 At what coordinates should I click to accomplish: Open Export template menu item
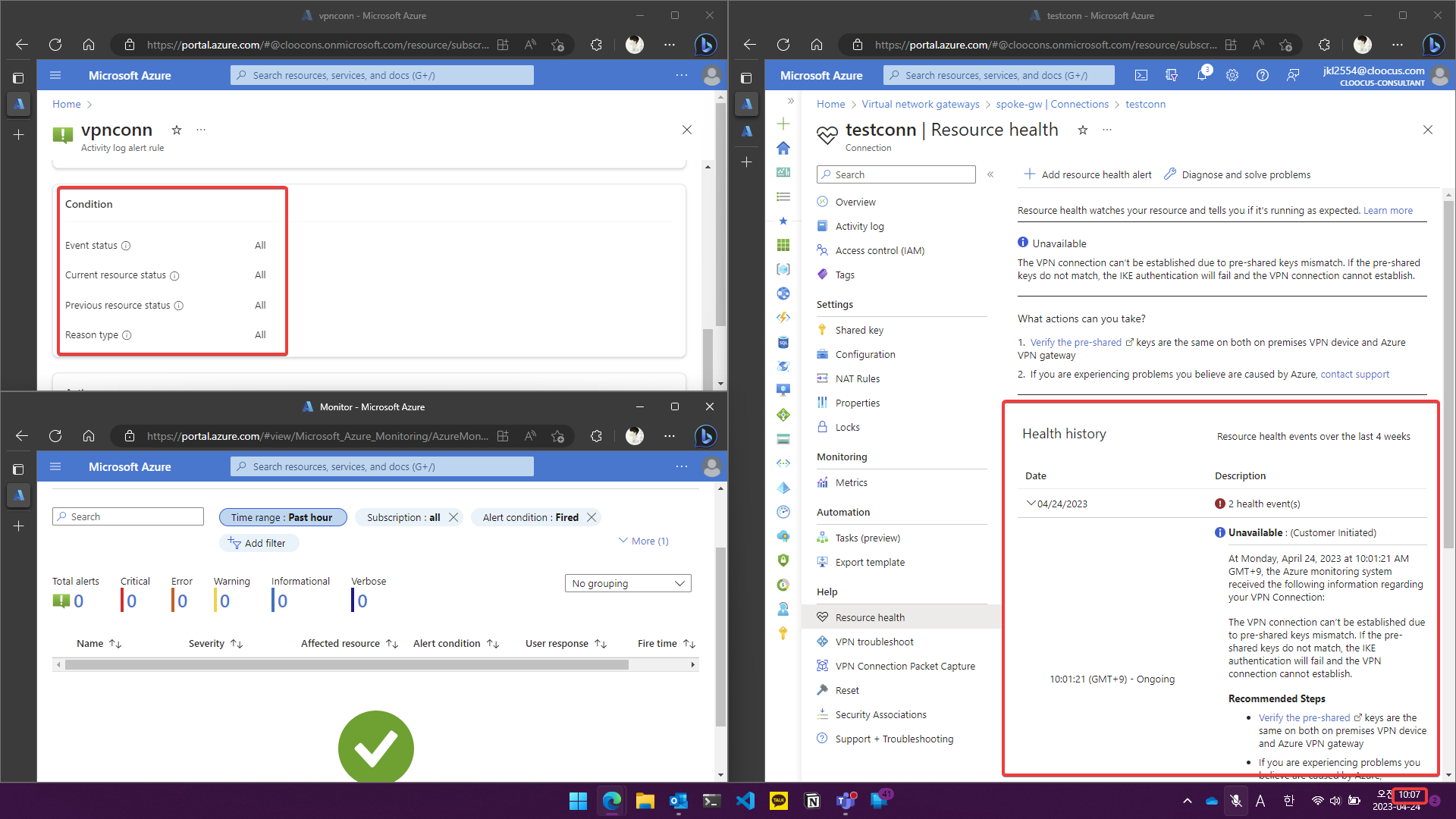point(870,562)
